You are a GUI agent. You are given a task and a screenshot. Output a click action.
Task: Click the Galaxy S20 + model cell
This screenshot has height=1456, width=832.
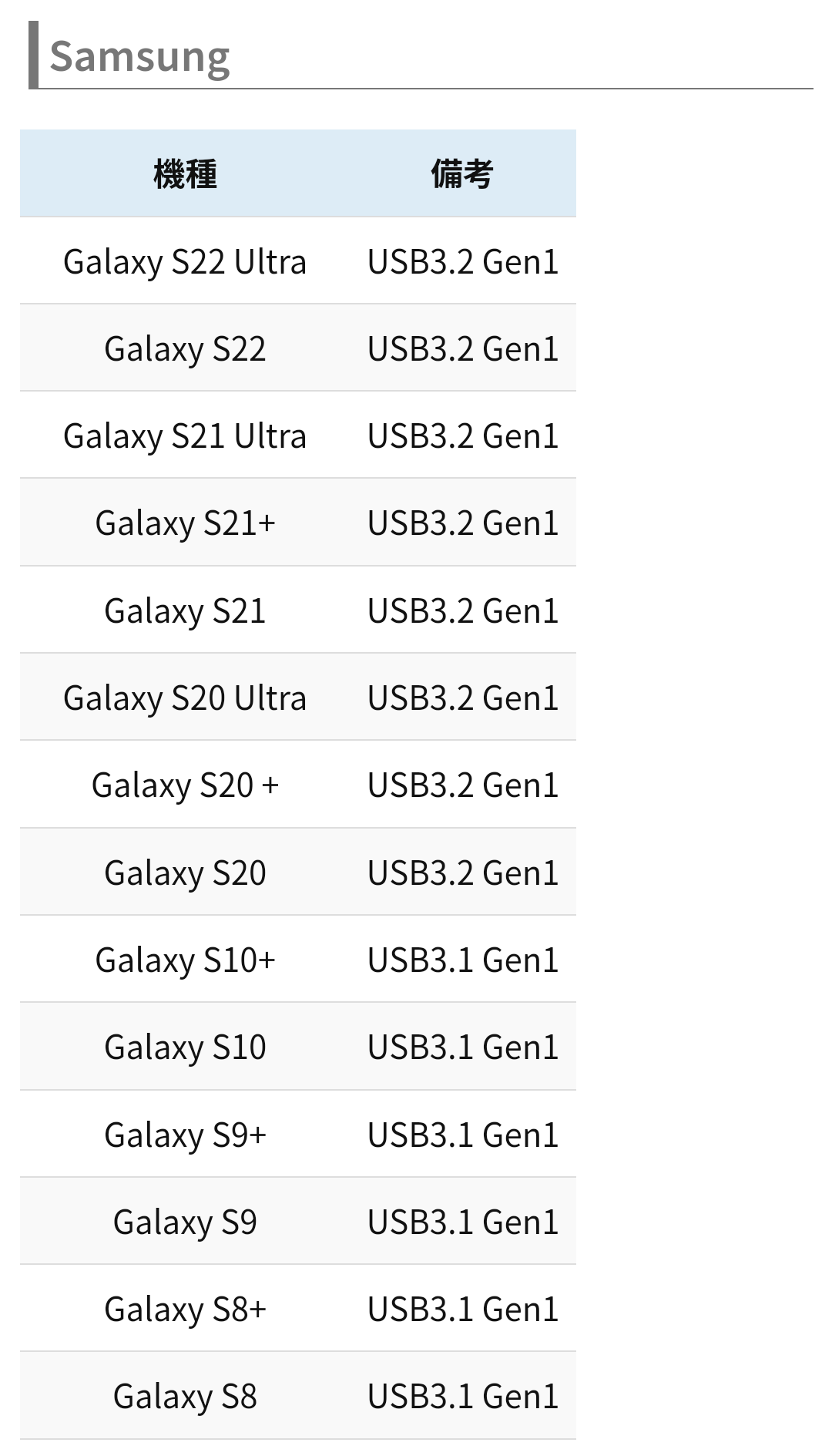pyautogui.click(x=185, y=785)
